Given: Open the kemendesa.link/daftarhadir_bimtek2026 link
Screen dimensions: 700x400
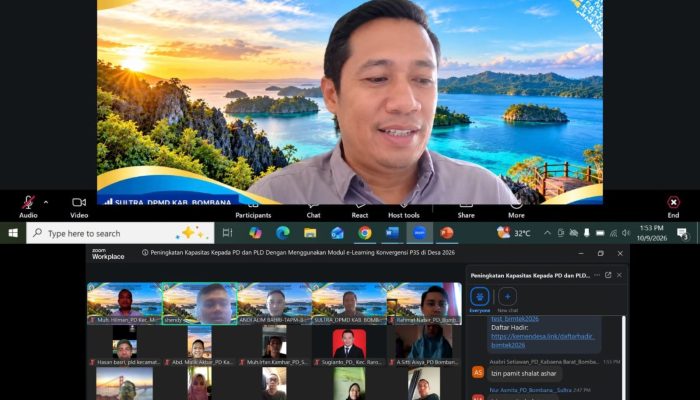Looking at the screenshot, I should tap(543, 341).
